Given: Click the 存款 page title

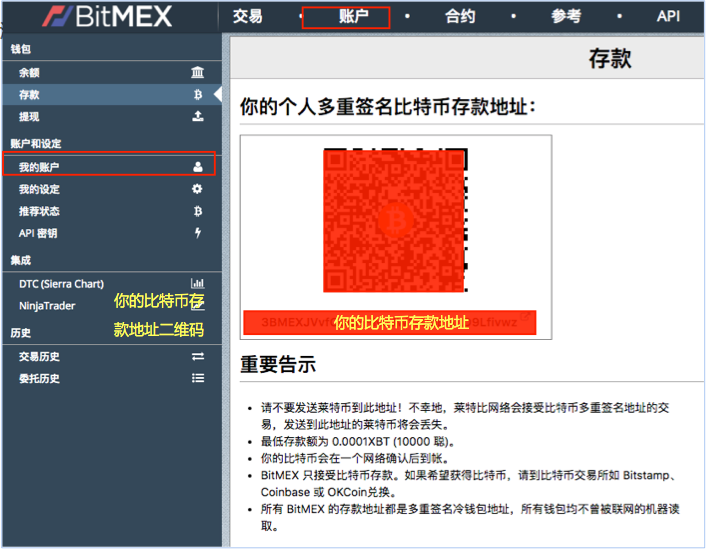Looking at the screenshot, I should point(610,59).
